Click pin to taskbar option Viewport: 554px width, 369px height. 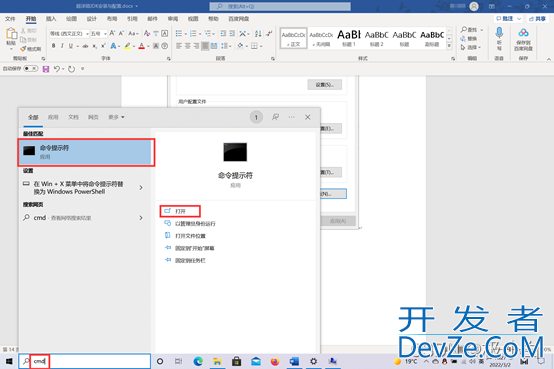pos(185,260)
